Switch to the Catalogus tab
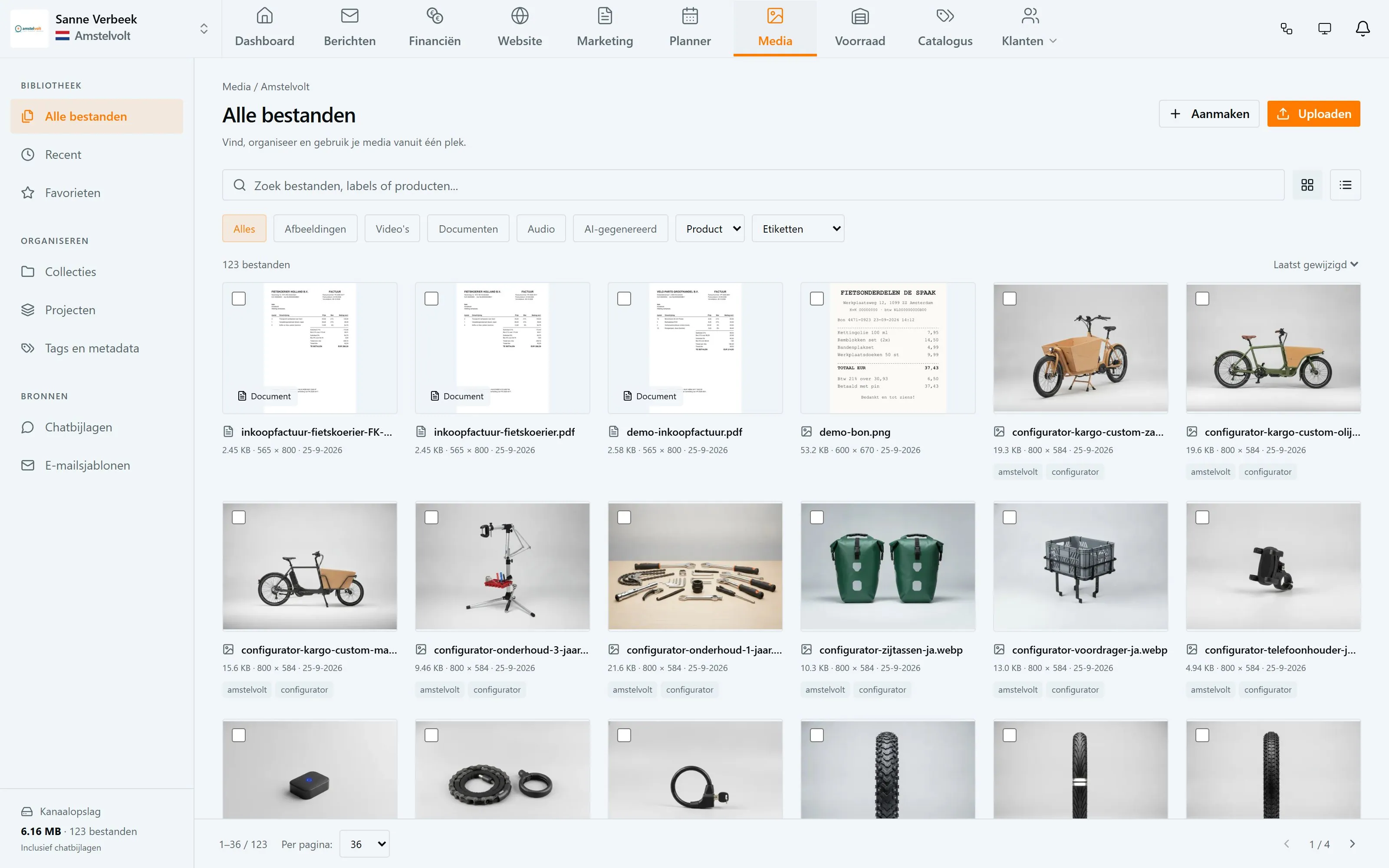This screenshot has height=868, width=1389. pos(945,28)
